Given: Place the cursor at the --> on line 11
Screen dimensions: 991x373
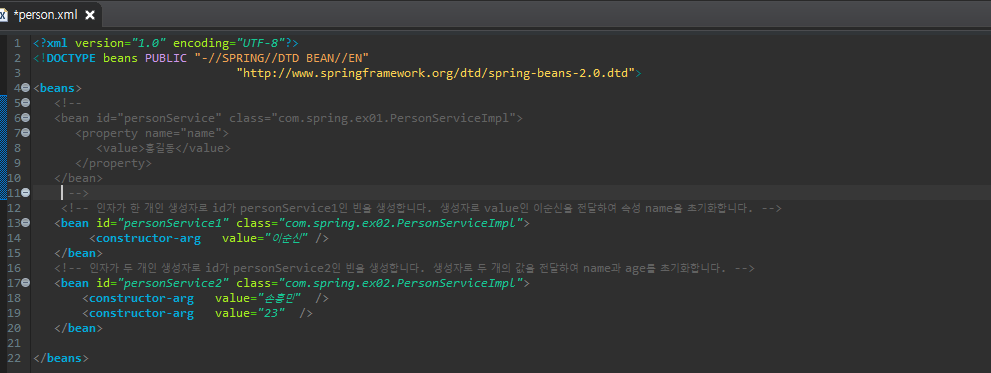Looking at the screenshot, I should coord(78,193).
